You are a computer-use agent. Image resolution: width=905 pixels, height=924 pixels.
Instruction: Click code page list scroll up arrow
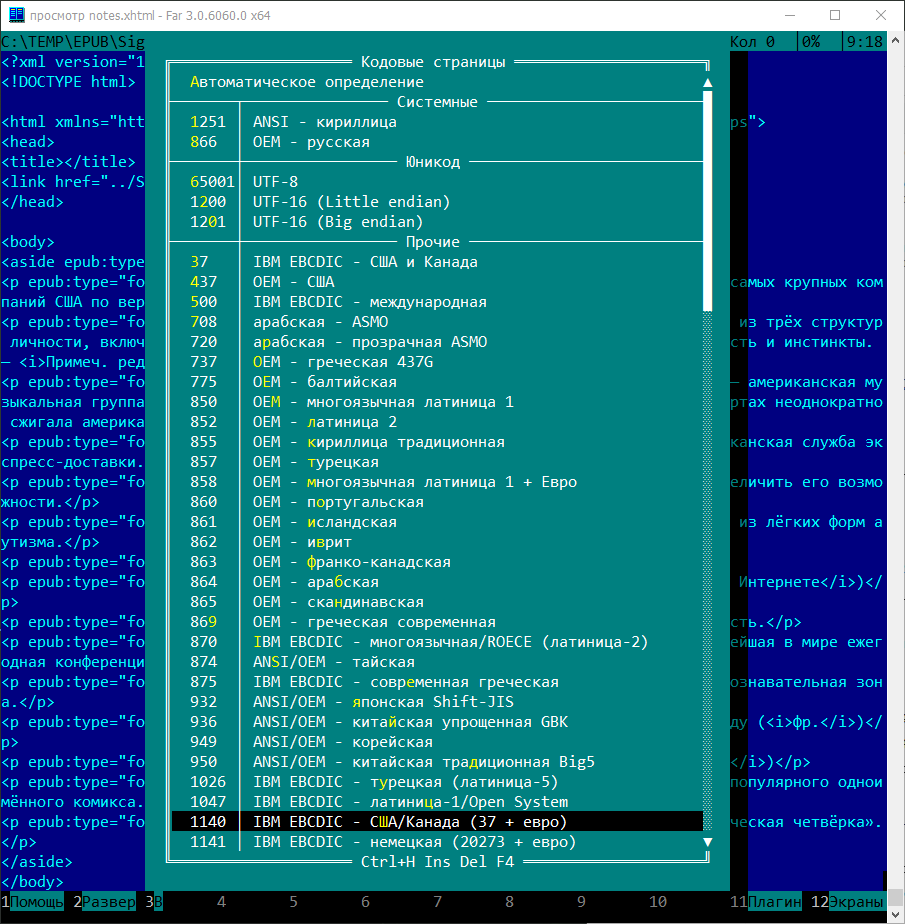coord(708,82)
